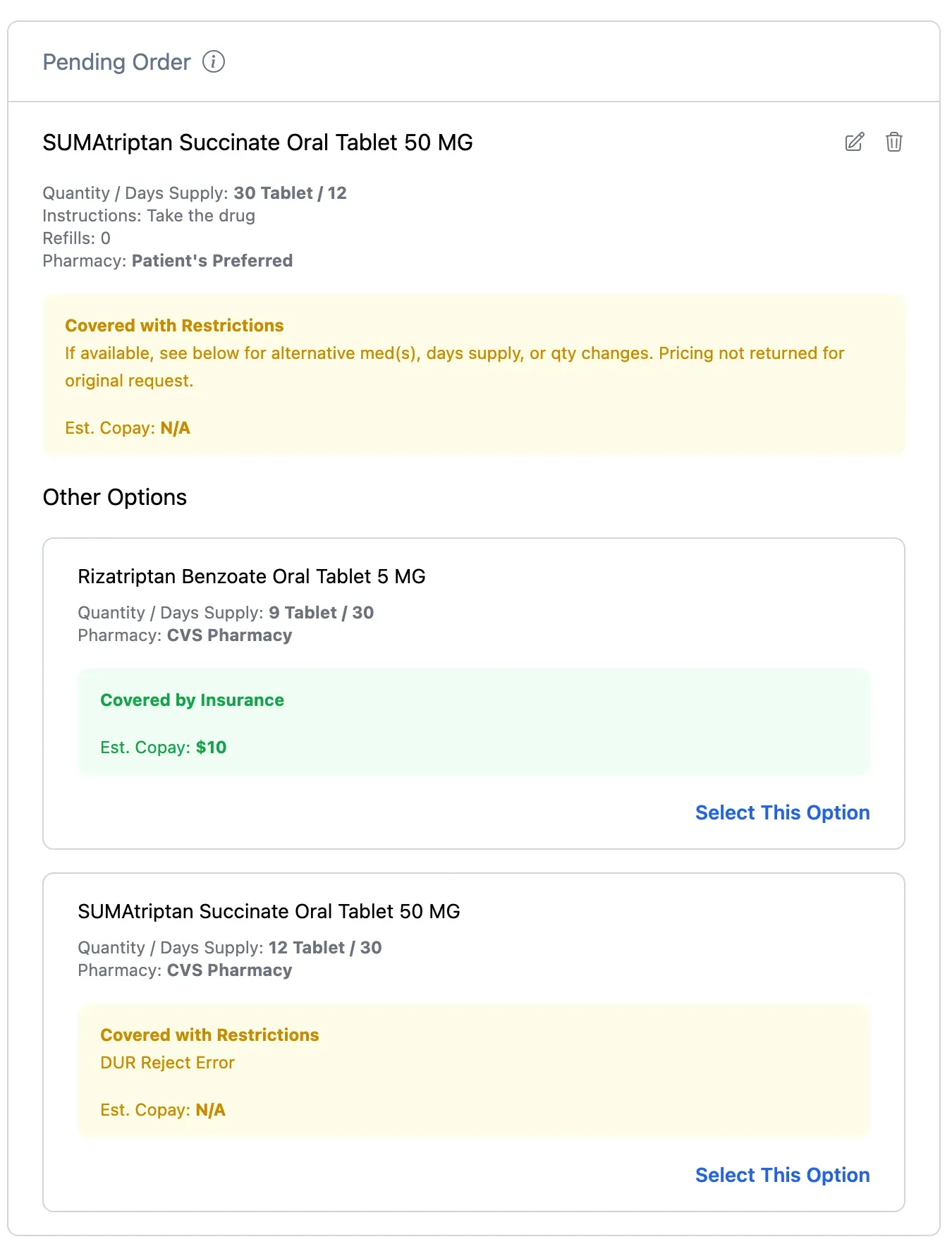Screen dimensions: 952x1244
Task: Open the Pending Order info icon
Action: [214, 62]
